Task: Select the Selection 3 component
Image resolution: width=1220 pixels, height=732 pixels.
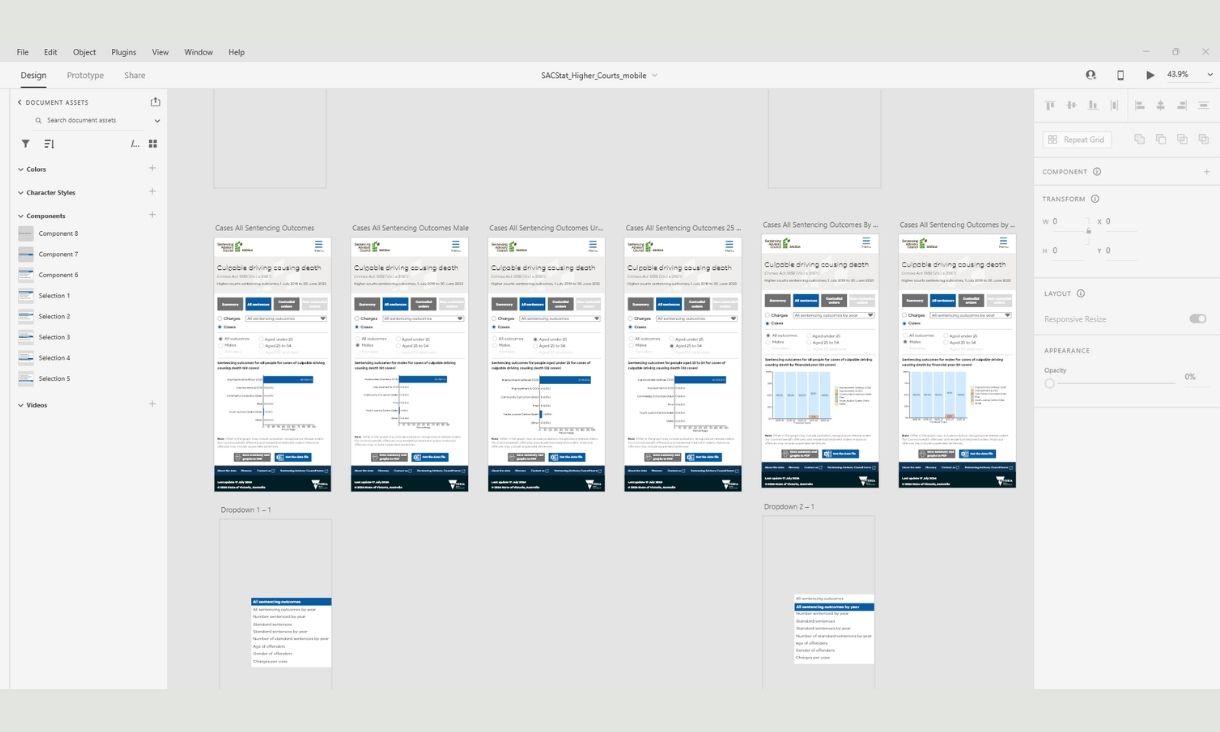Action: (x=54, y=337)
